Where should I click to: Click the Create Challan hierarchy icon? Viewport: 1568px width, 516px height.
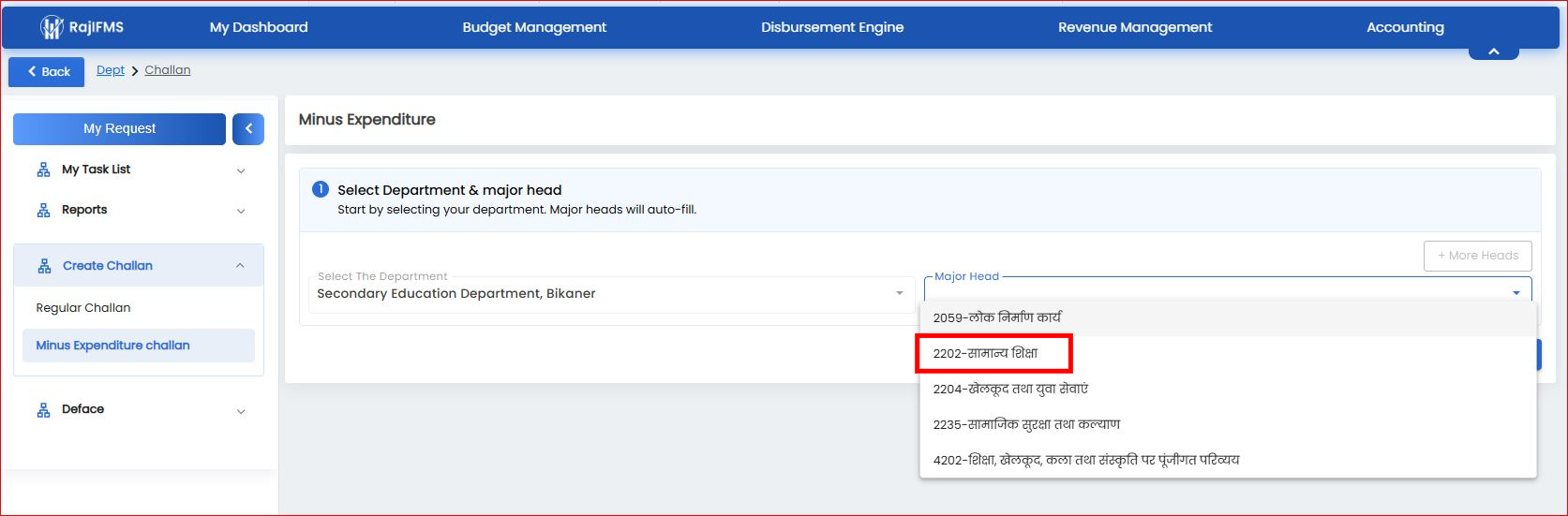44,266
